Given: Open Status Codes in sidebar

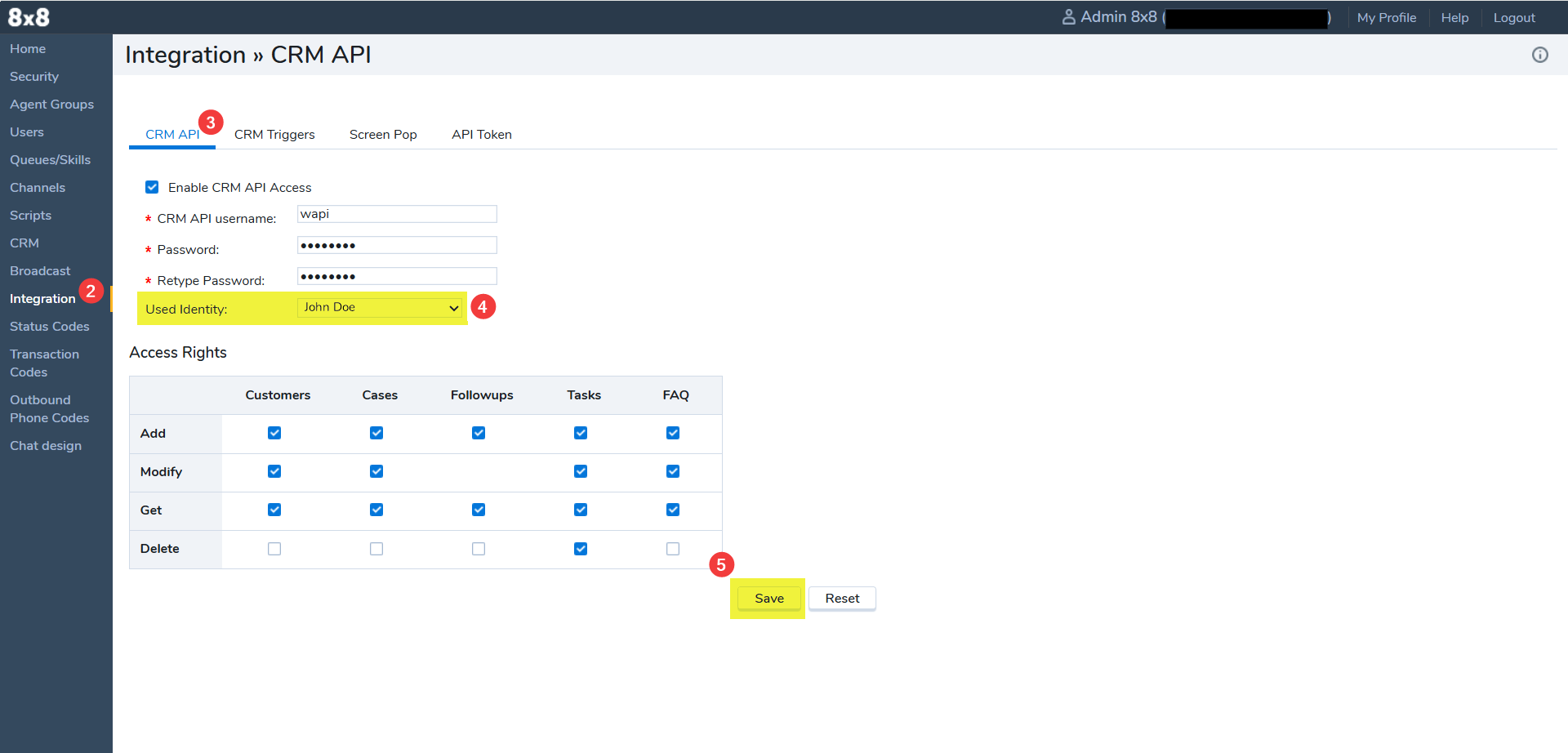Looking at the screenshot, I should (50, 327).
